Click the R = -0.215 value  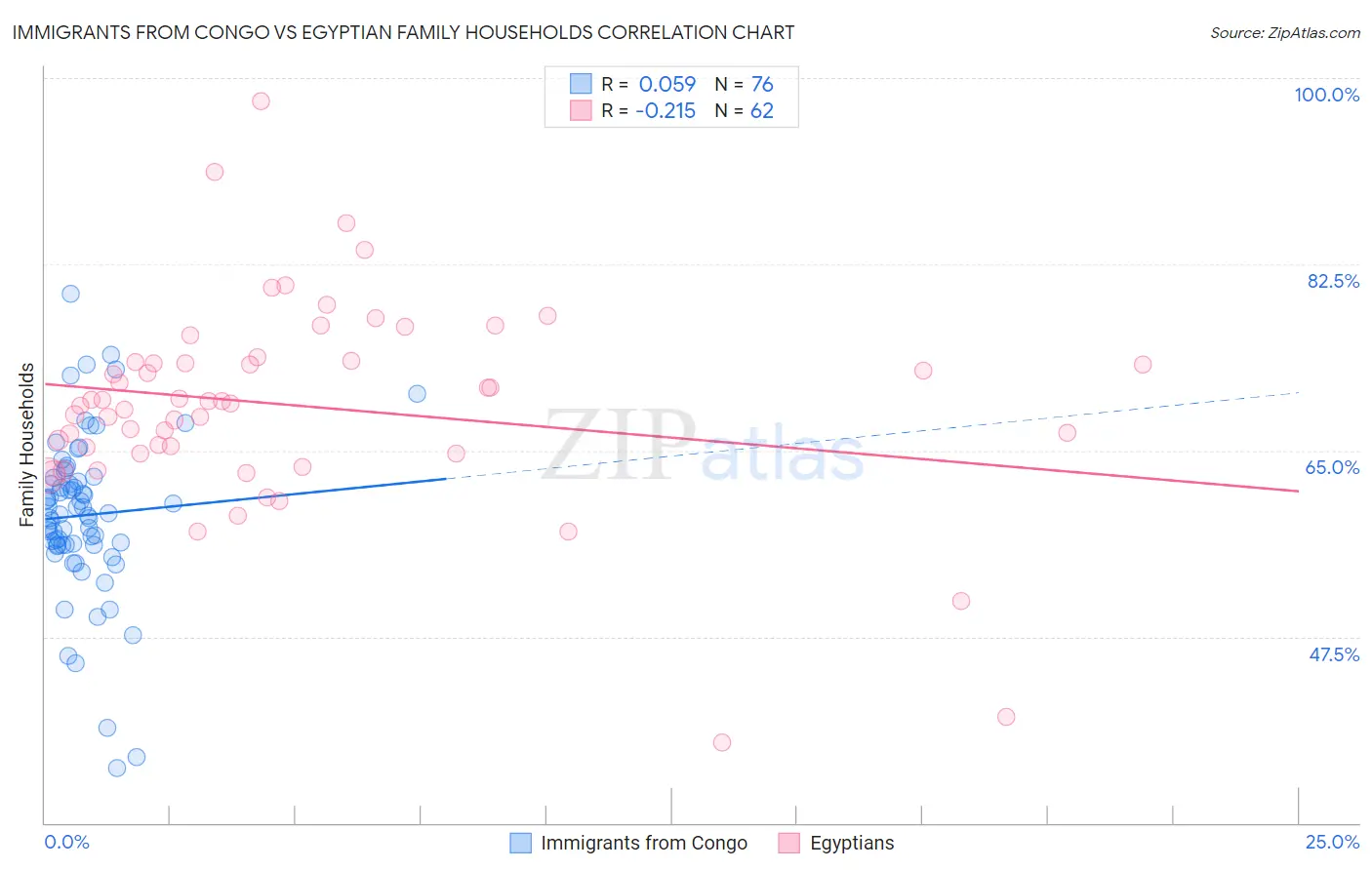pyautogui.click(x=649, y=110)
